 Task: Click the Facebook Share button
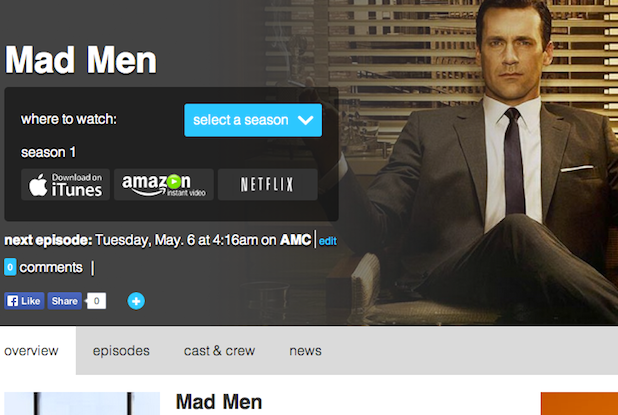click(x=65, y=301)
